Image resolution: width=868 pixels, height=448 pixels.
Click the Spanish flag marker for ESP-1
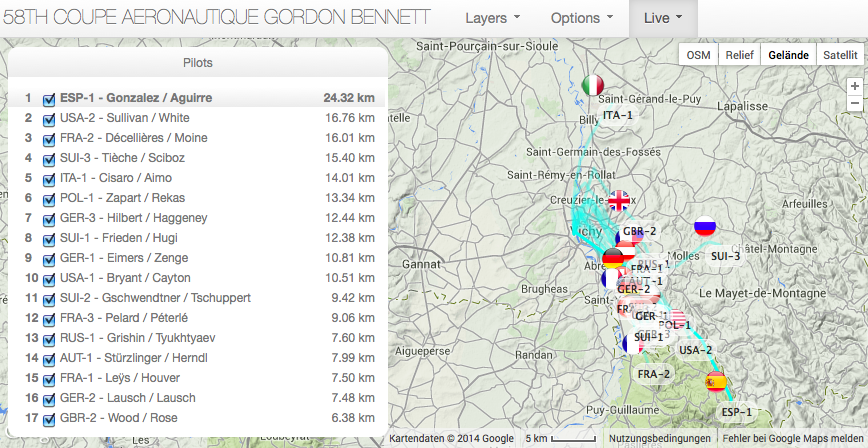click(x=716, y=382)
